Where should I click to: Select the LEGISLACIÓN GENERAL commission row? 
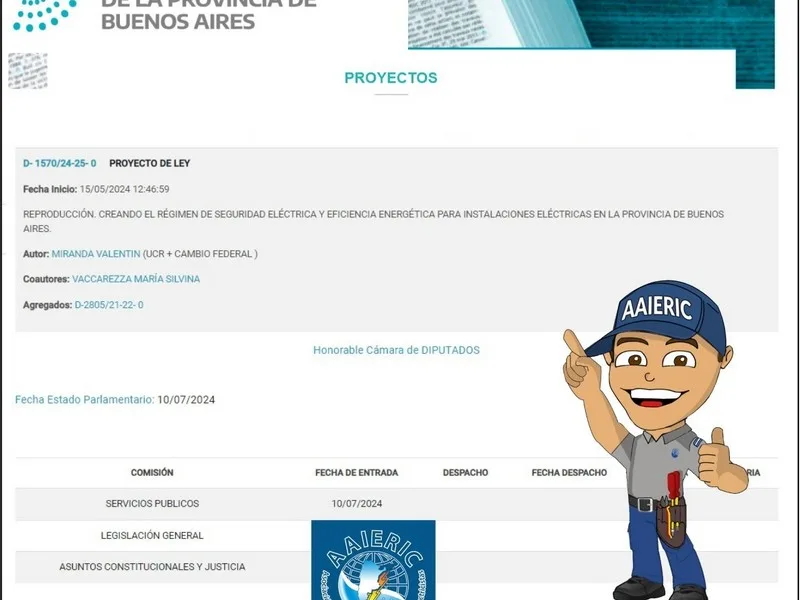click(397, 536)
